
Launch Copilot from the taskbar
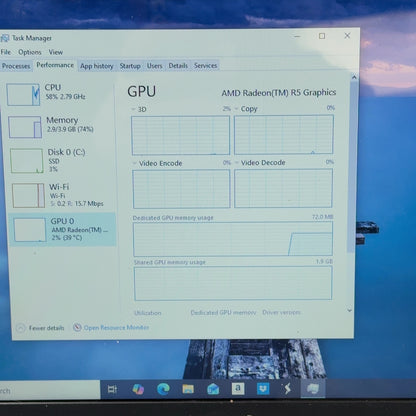138,389
